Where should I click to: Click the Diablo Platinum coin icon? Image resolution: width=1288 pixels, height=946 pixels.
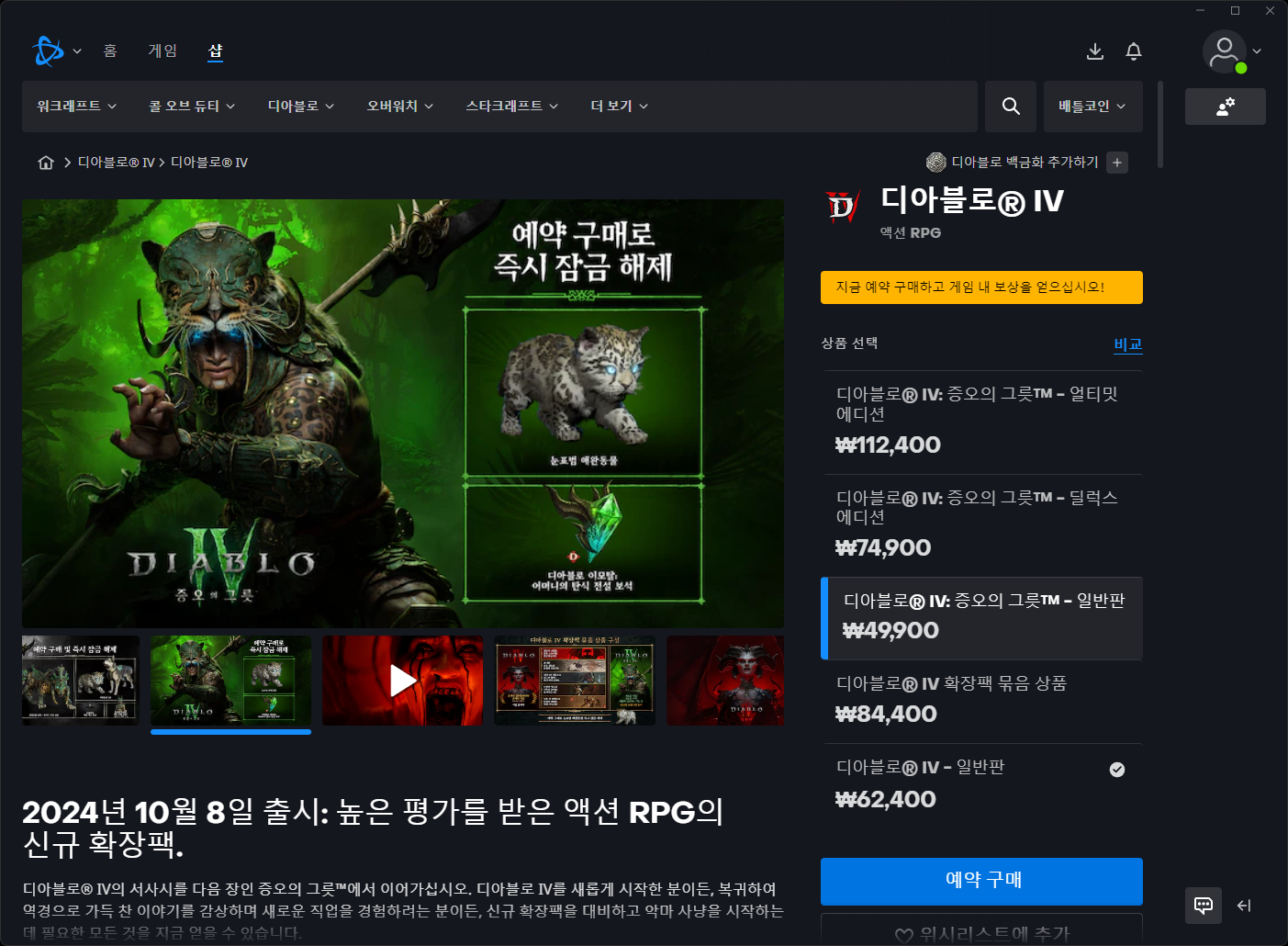click(x=936, y=163)
